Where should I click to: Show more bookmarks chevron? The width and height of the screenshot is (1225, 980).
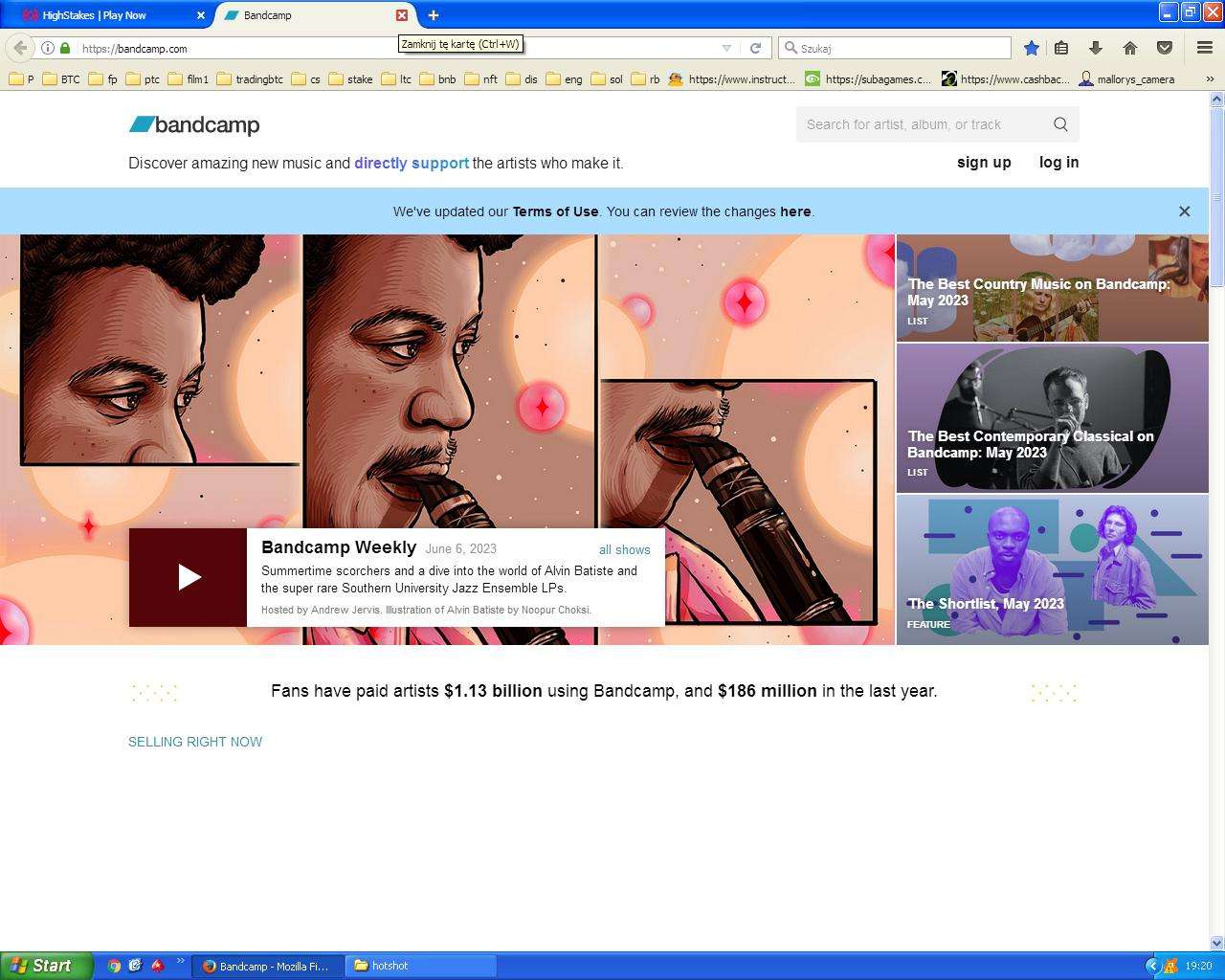coord(1210,79)
